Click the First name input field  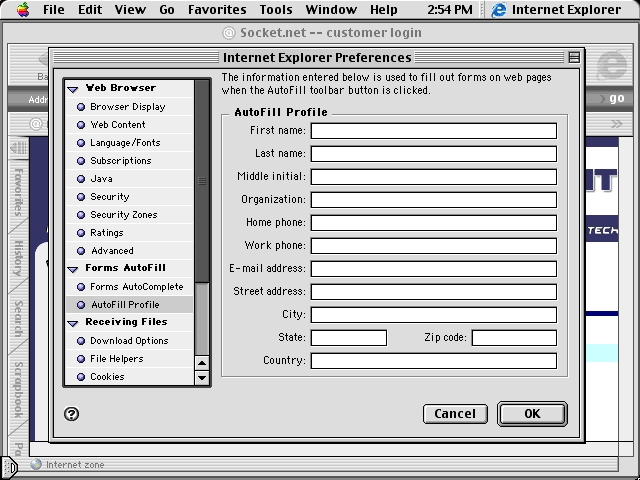point(433,131)
